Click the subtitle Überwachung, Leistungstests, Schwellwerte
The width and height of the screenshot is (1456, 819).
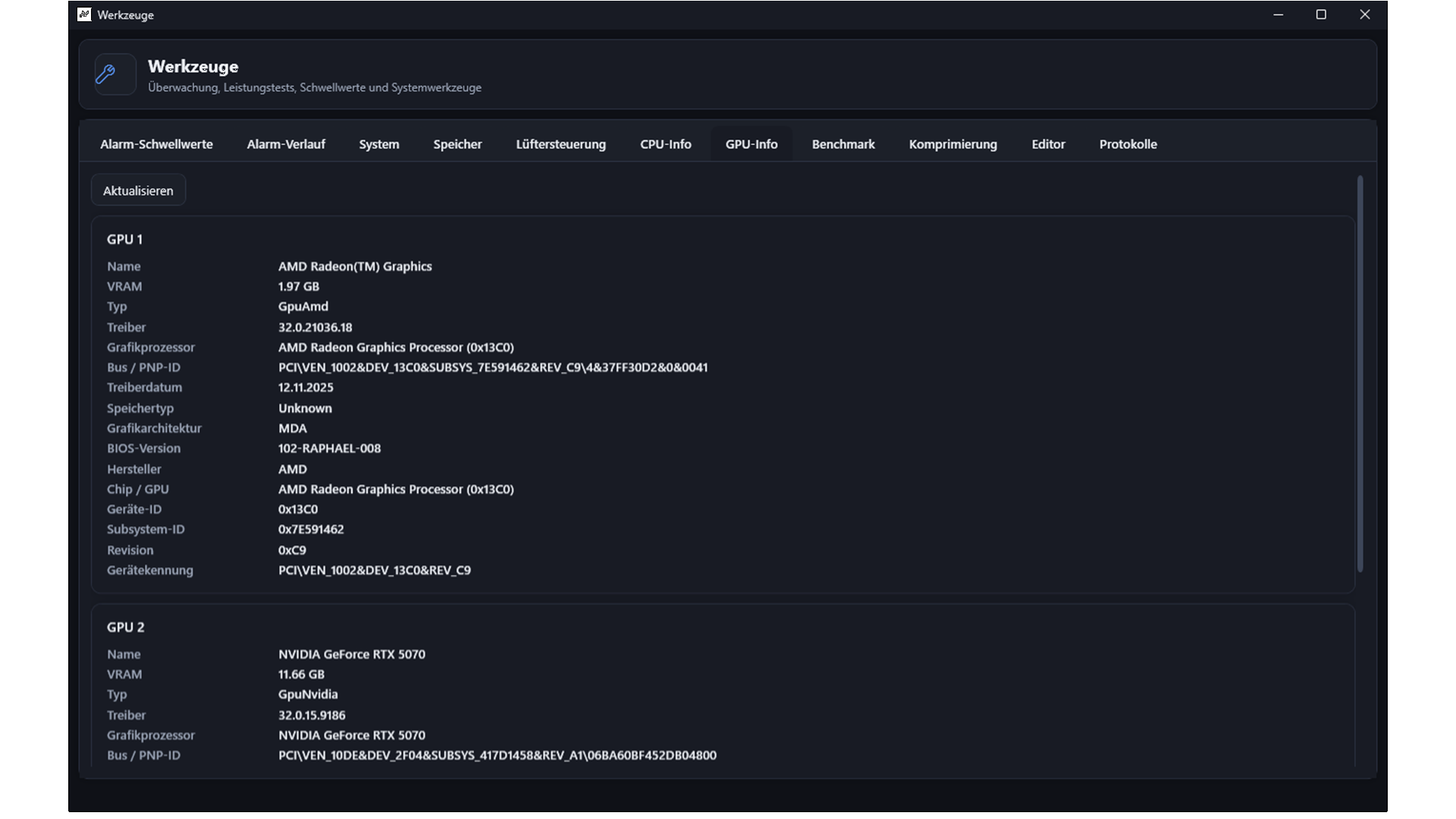[314, 88]
